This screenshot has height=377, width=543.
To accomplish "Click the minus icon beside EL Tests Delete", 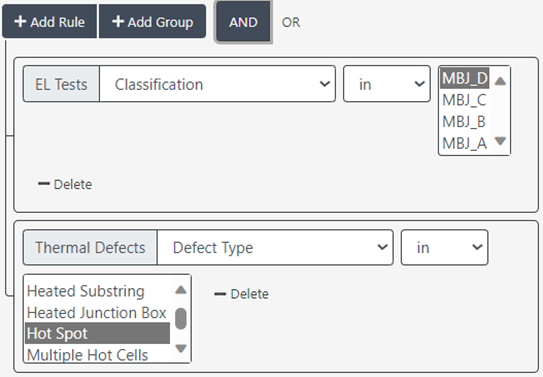I will click(44, 183).
